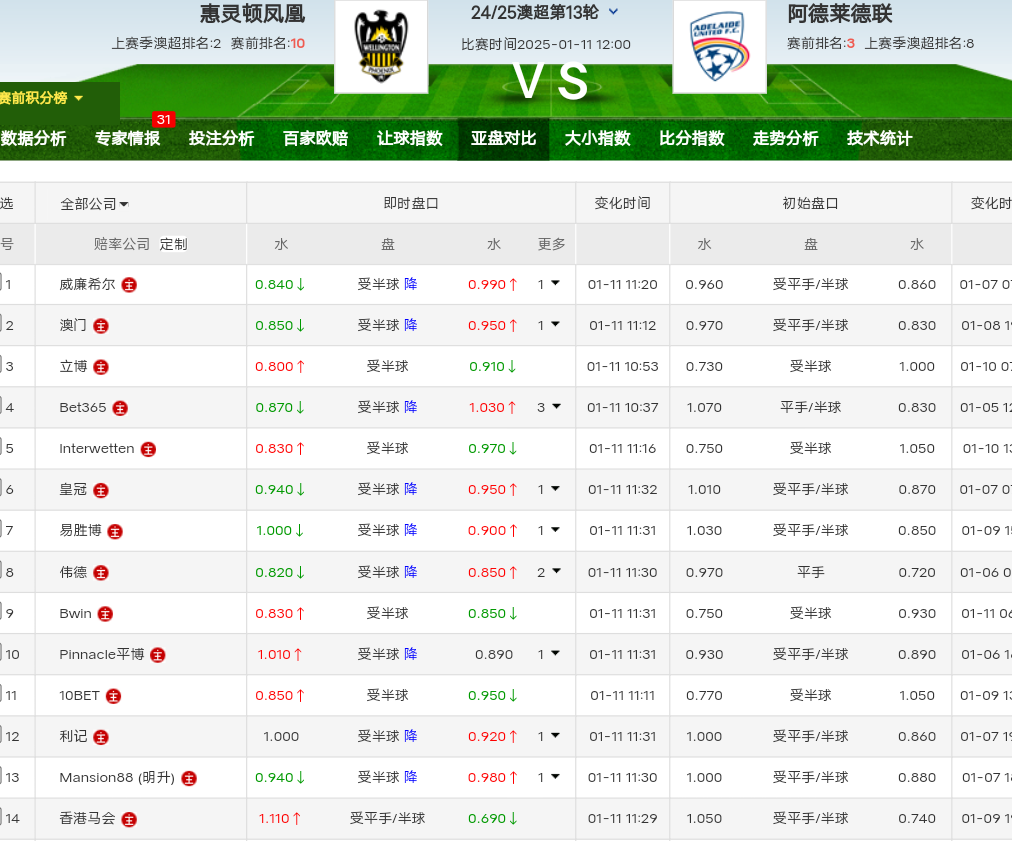Image resolution: width=1012 pixels, height=841 pixels.
Task: Expand more odds for 易胜博
Action: pyautogui.click(x=549, y=531)
